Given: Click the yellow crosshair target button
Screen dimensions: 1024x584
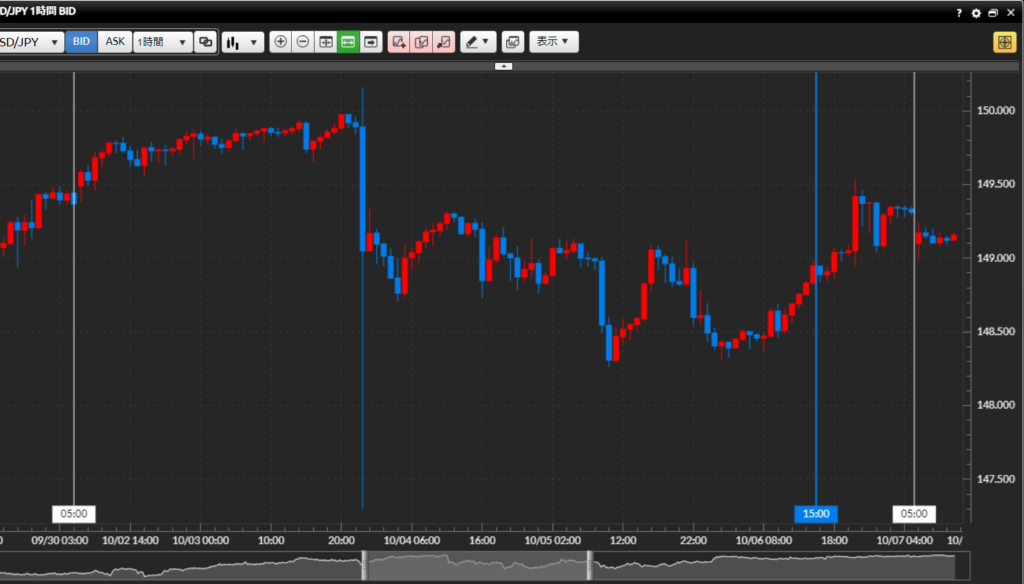Looking at the screenshot, I should (x=1004, y=42).
